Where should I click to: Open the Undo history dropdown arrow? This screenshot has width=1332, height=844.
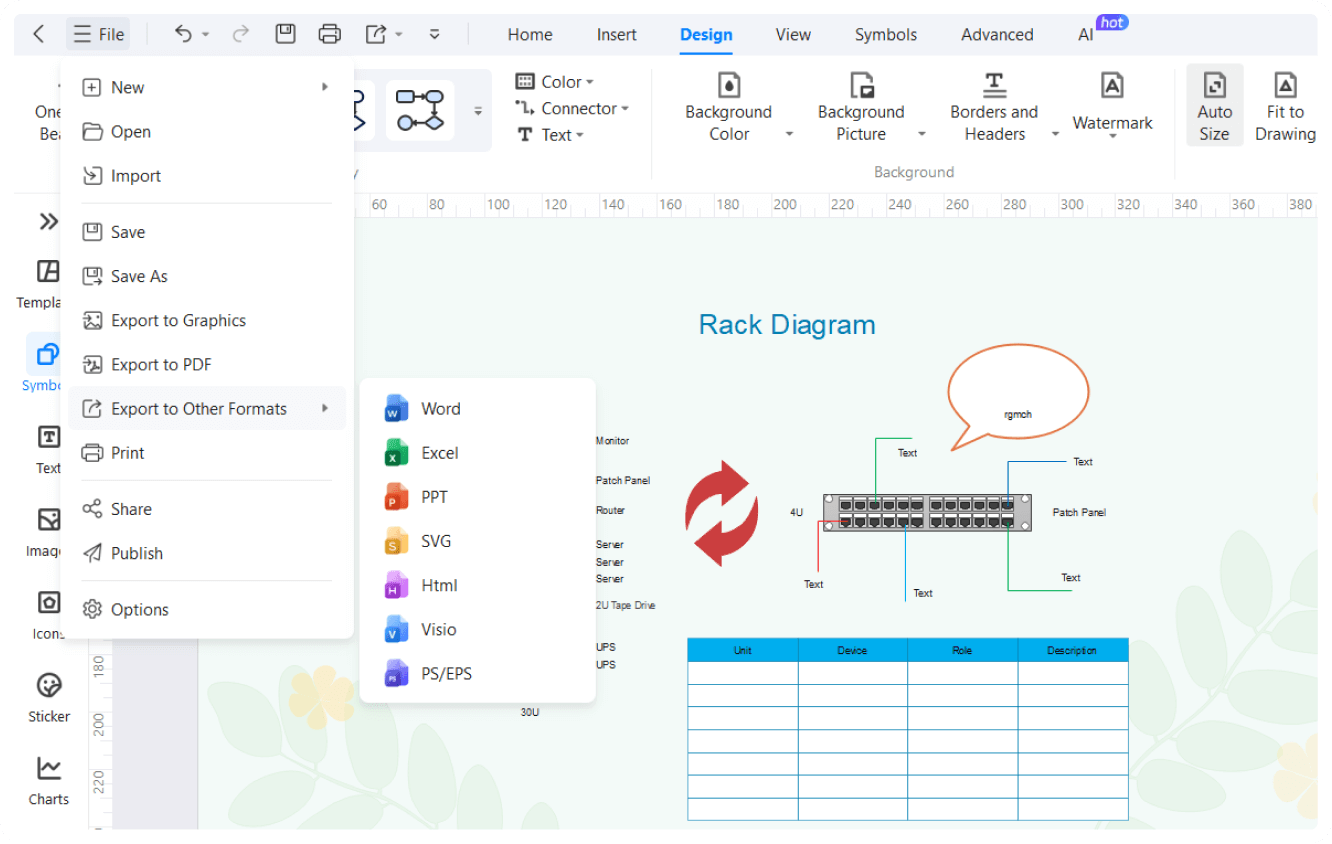tap(206, 34)
